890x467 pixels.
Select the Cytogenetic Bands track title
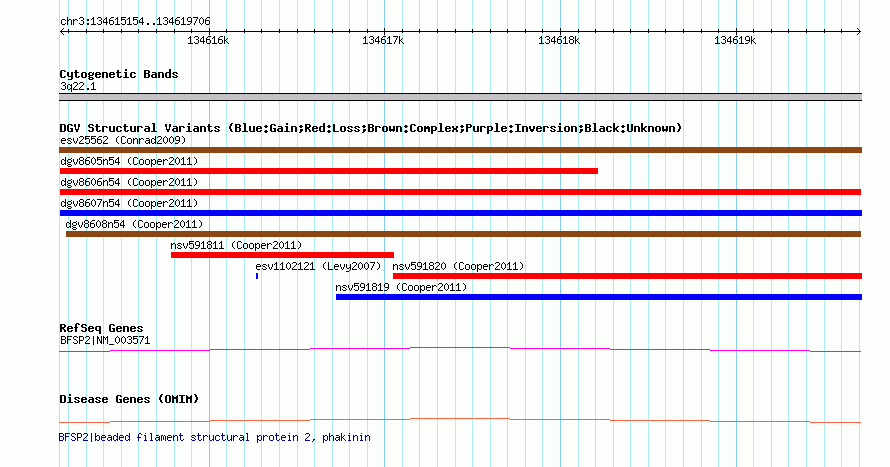(119, 74)
